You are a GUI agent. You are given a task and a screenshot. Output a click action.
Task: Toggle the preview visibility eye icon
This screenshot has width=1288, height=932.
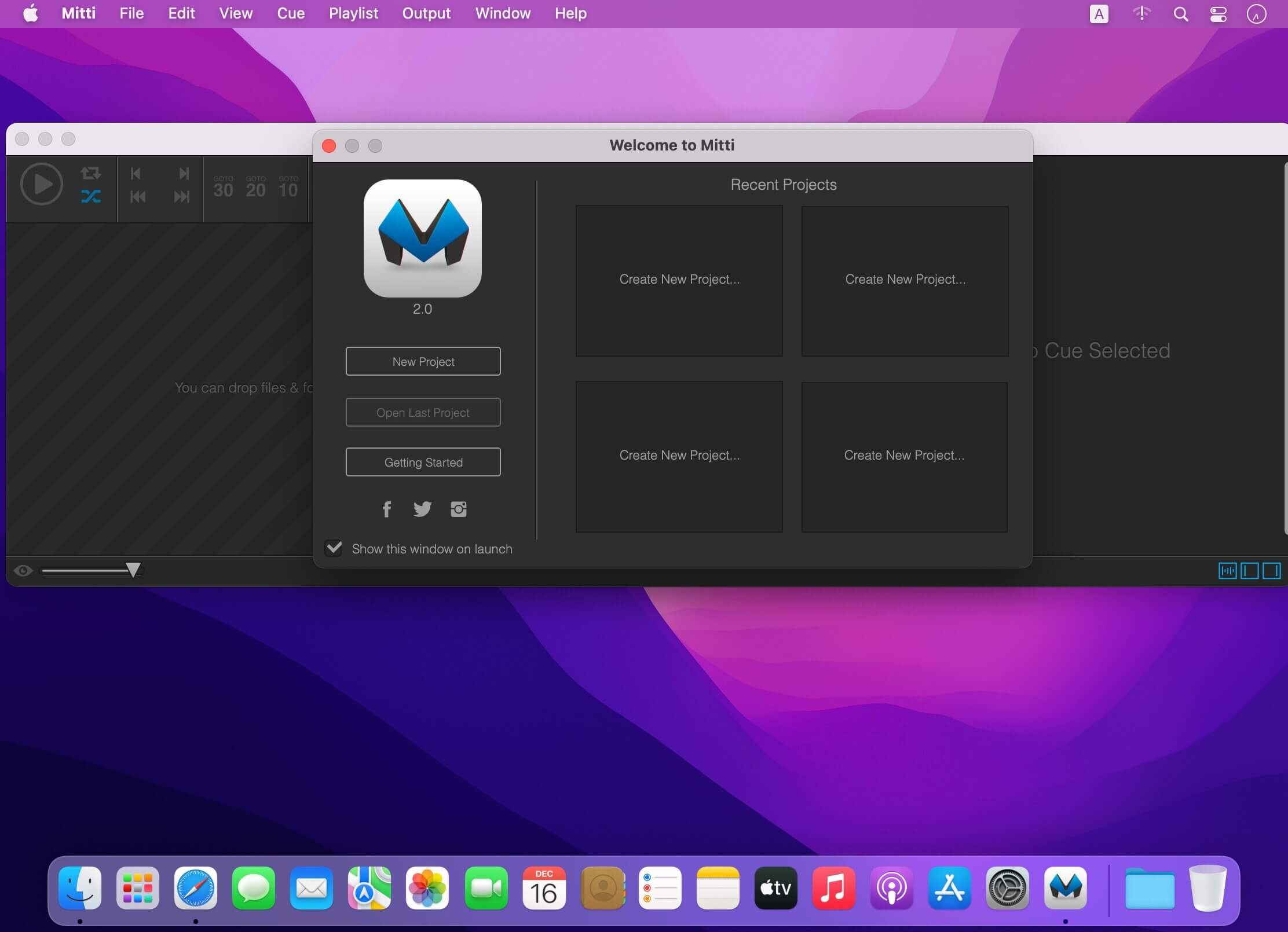[22, 571]
